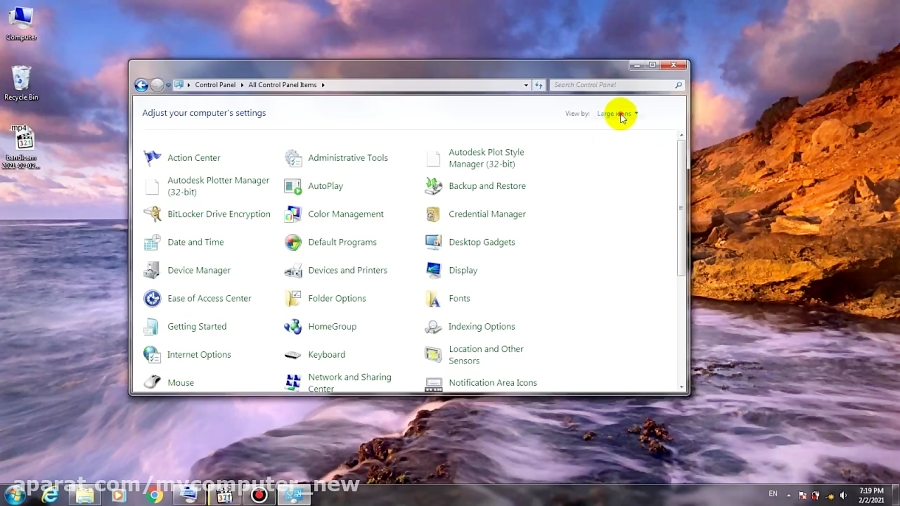The width and height of the screenshot is (900, 506).
Task: Open the Date and Time icon
Action: tap(152, 242)
